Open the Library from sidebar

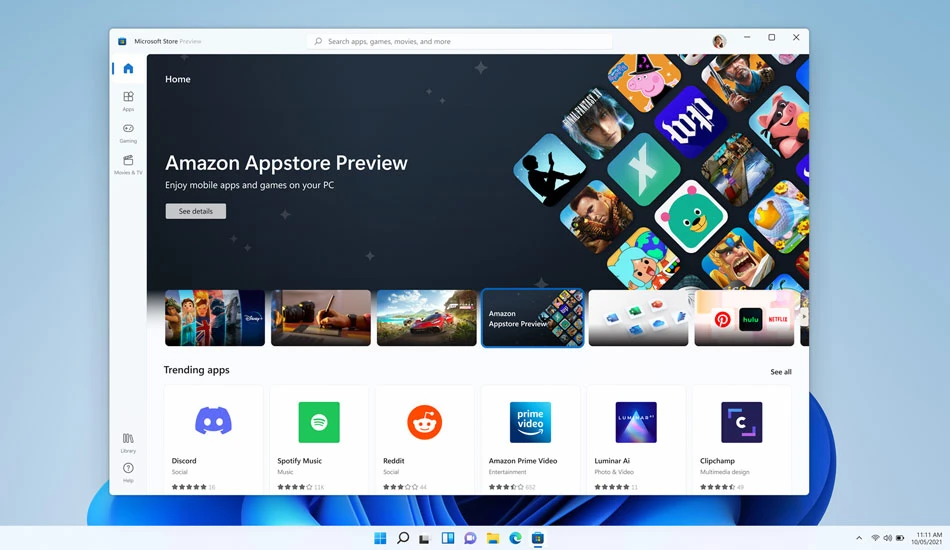point(128,442)
